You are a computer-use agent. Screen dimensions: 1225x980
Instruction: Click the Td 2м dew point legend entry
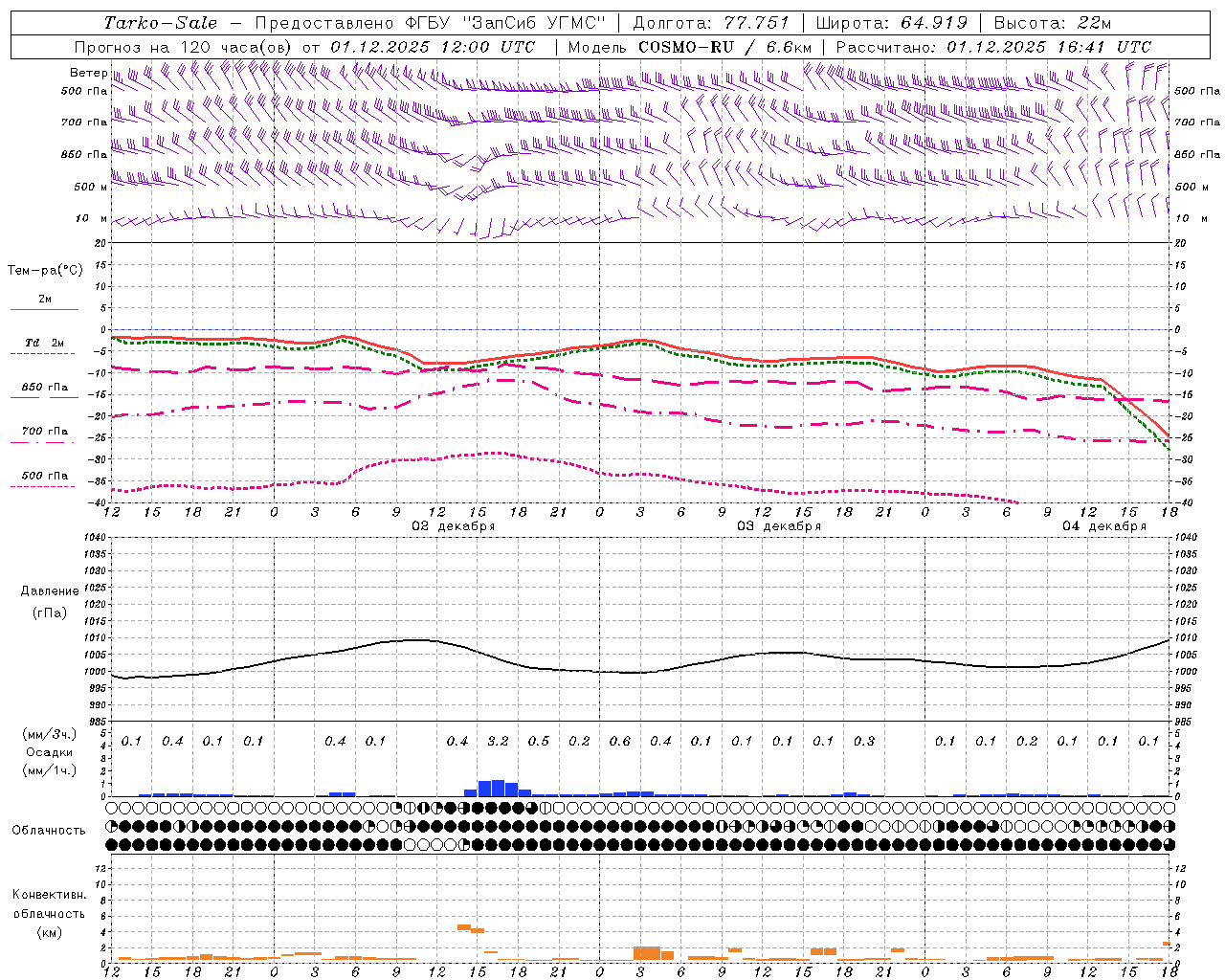44,343
